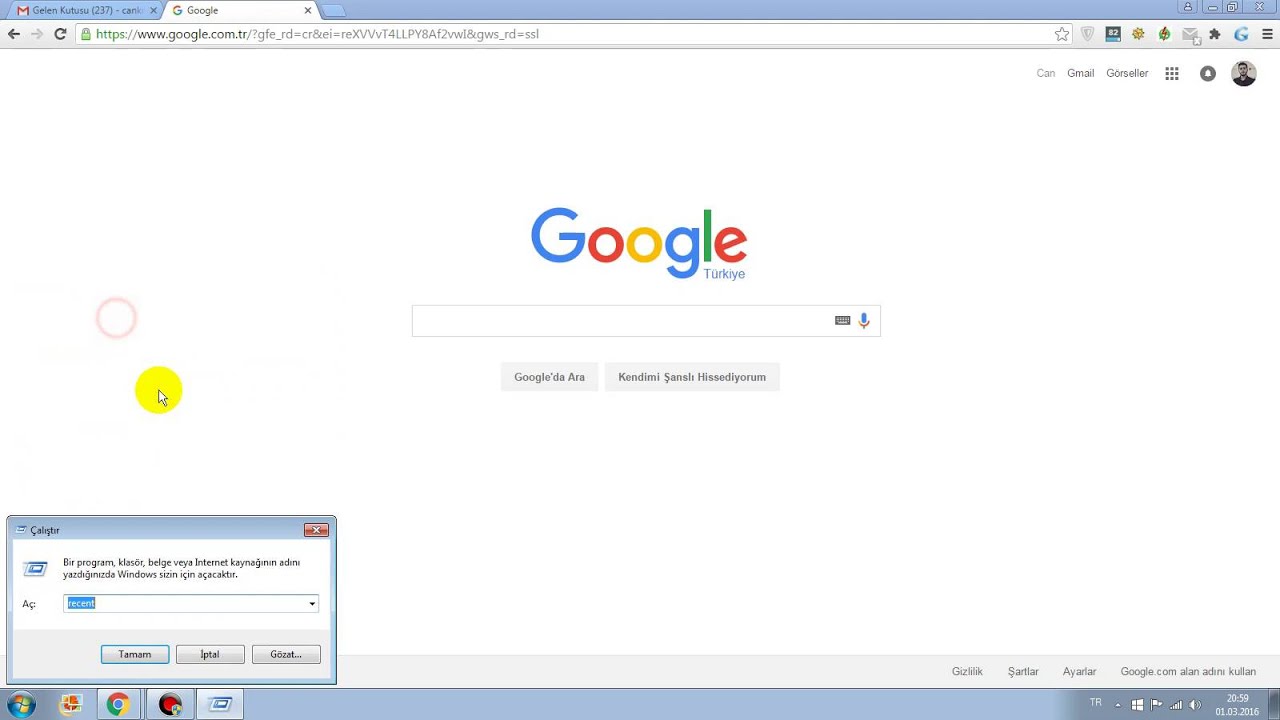1280x720 pixels.
Task: Expand the Aç combo box dropdown arrow
Action: 312,603
